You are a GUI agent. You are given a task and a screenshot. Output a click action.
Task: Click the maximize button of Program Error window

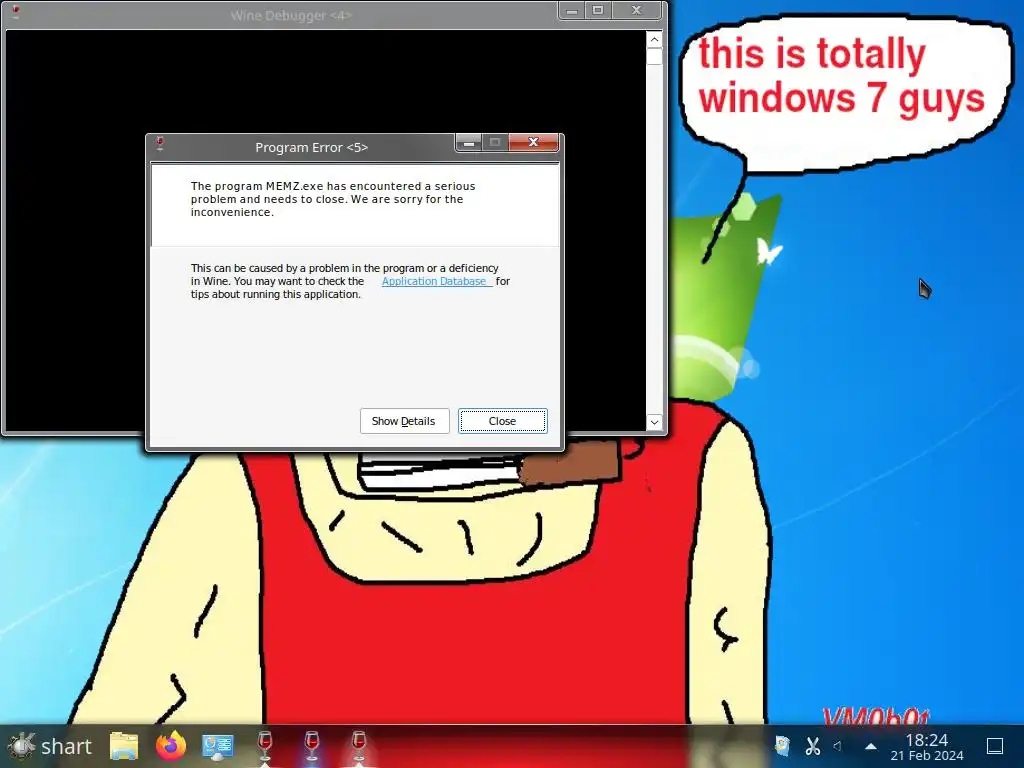[495, 142]
